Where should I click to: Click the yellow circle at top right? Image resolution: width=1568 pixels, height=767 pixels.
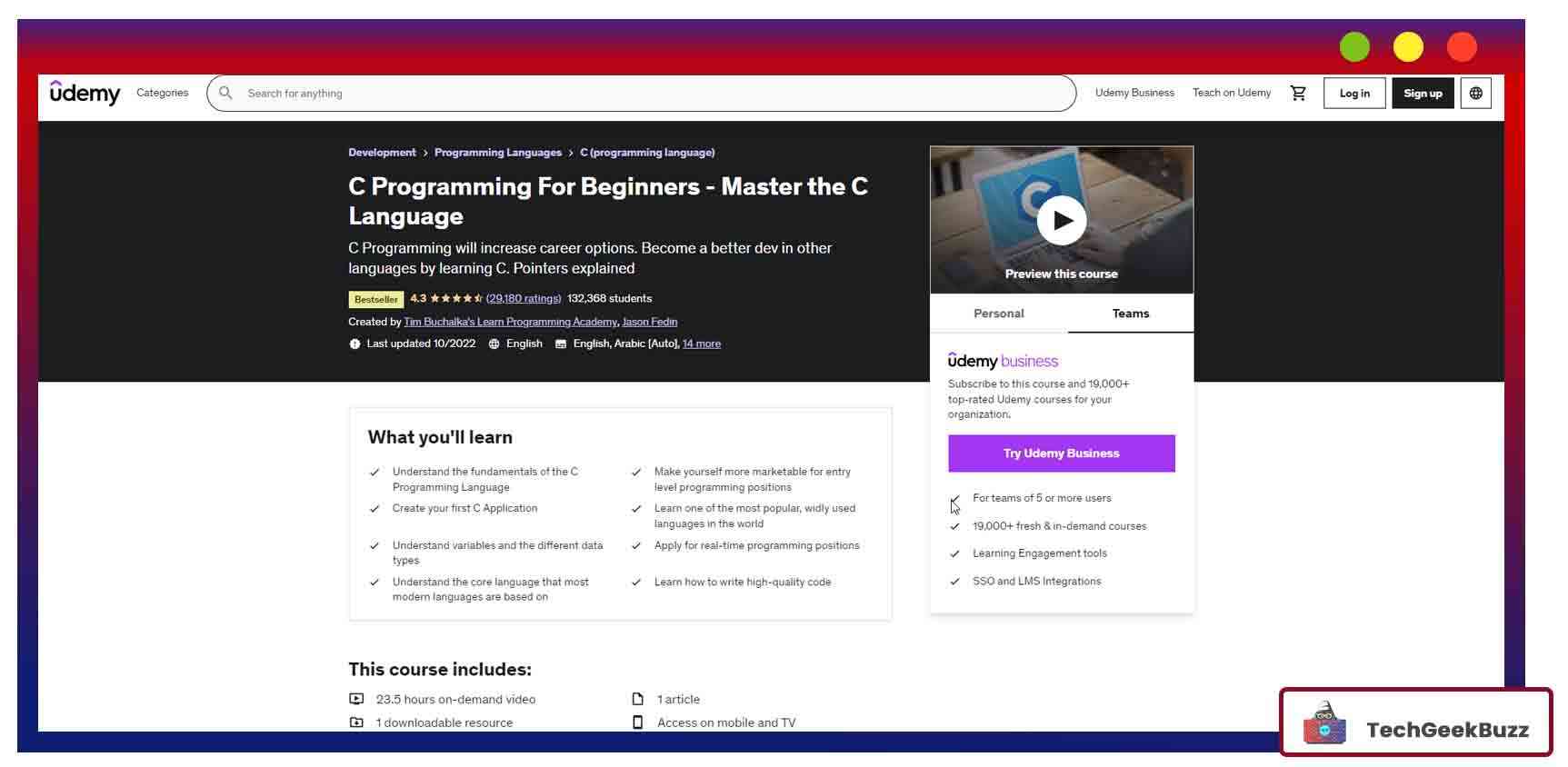[1408, 47]
